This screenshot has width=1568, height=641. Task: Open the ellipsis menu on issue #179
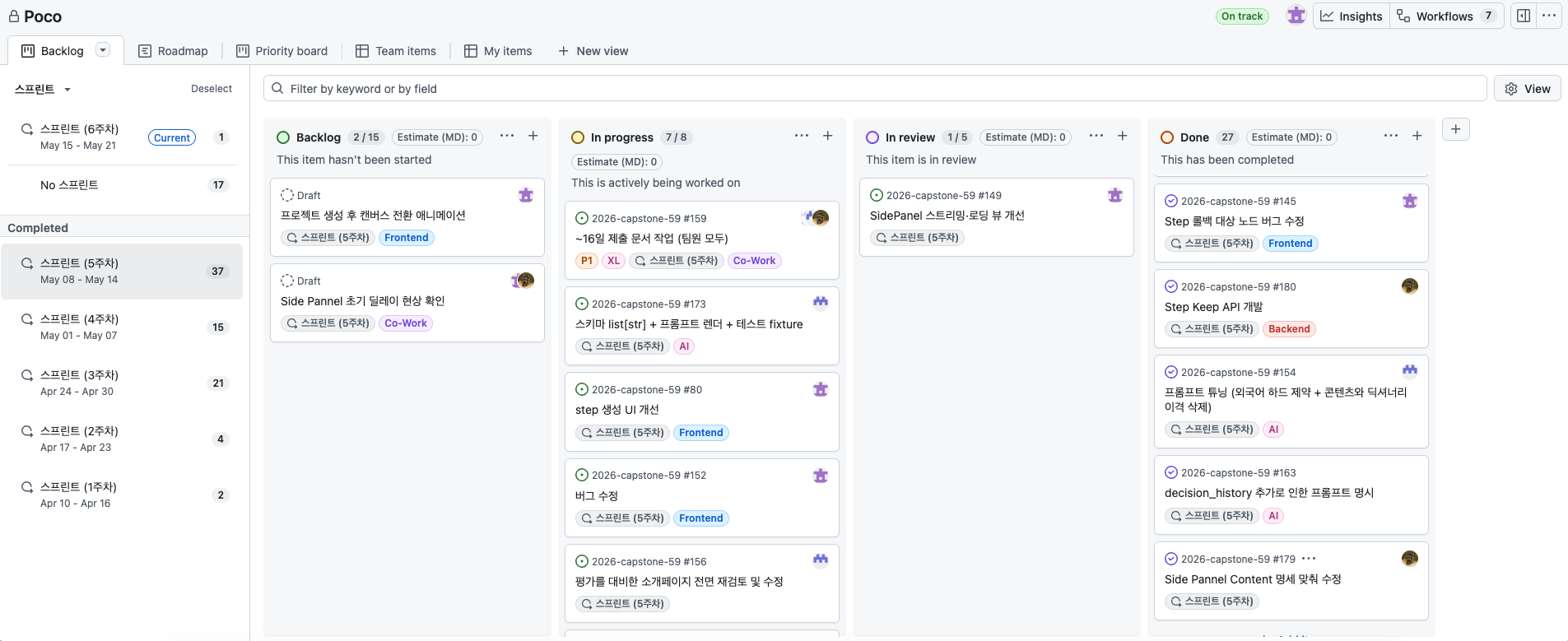coord(1309,559)
